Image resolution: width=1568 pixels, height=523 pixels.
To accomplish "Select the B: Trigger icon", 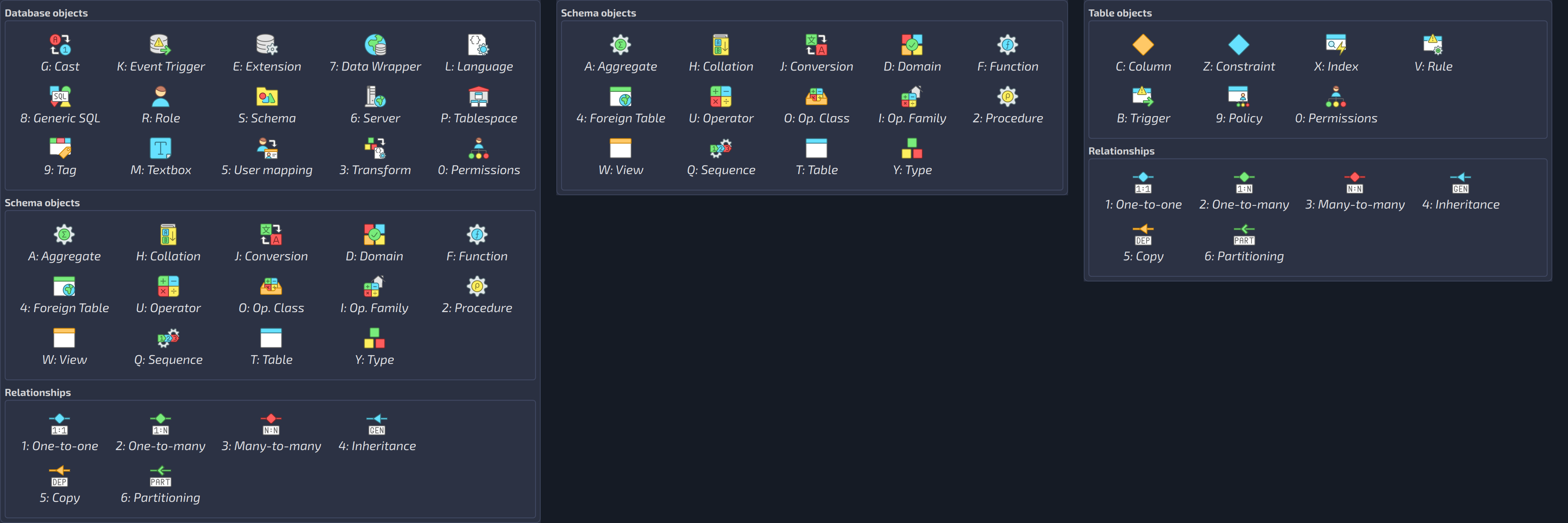I will tap(1143, 97).
